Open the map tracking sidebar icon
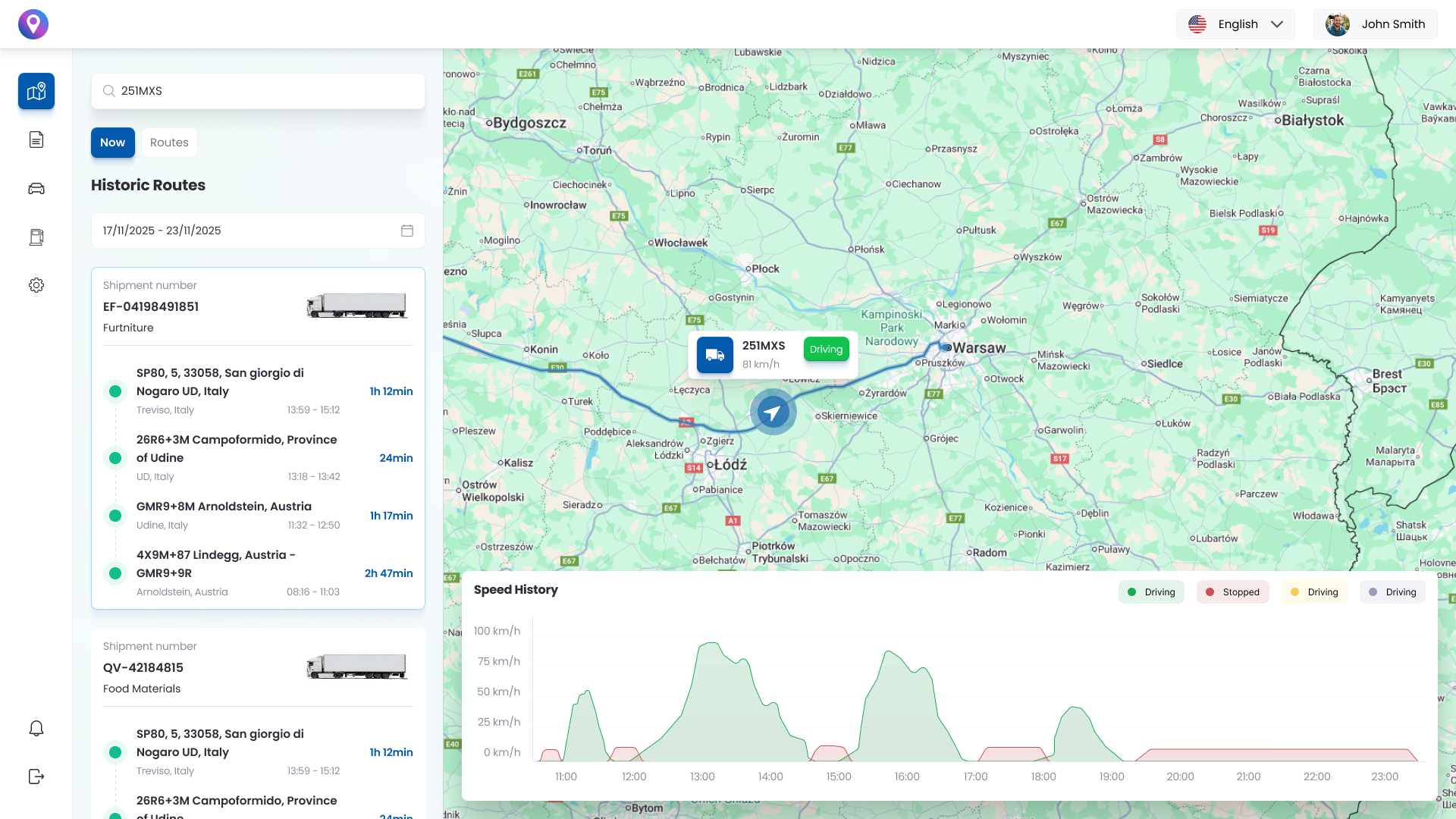The image size is (1456, 819). pyautogui.click(x=36, y=91)
